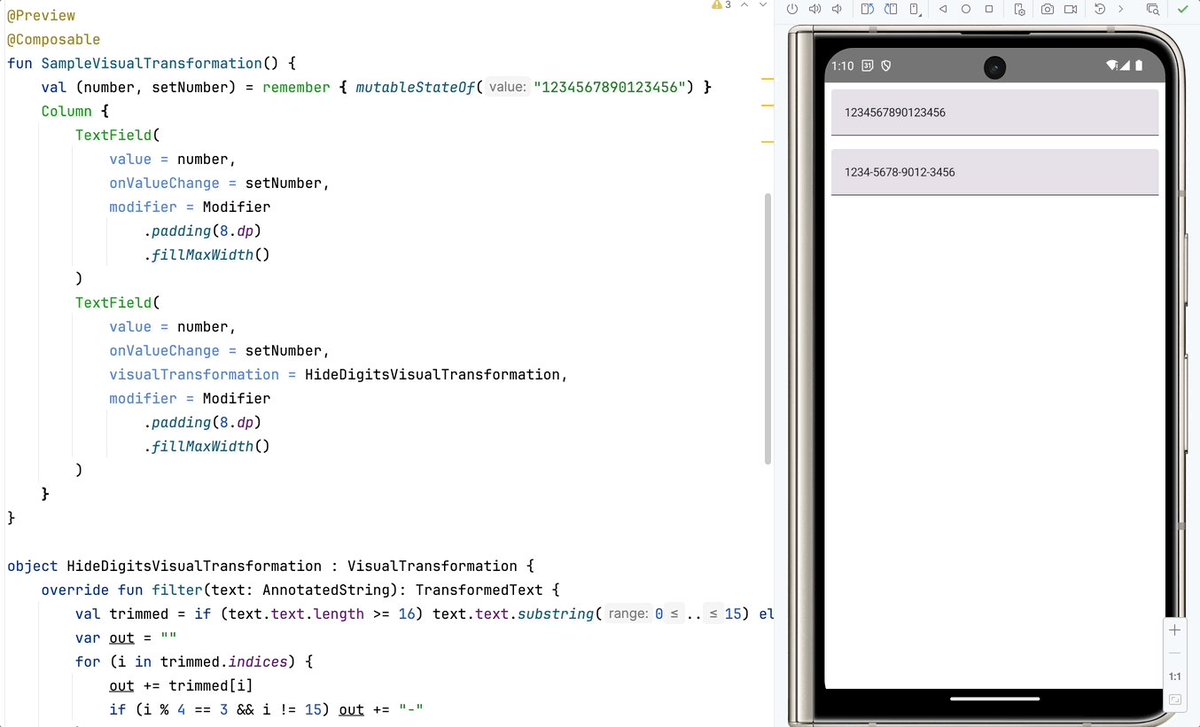Set emulator zoom to 1:1
Image resolution: width=1200 pixels, height=727 pixels.
pyautogui.click(x=1175, y=677)
